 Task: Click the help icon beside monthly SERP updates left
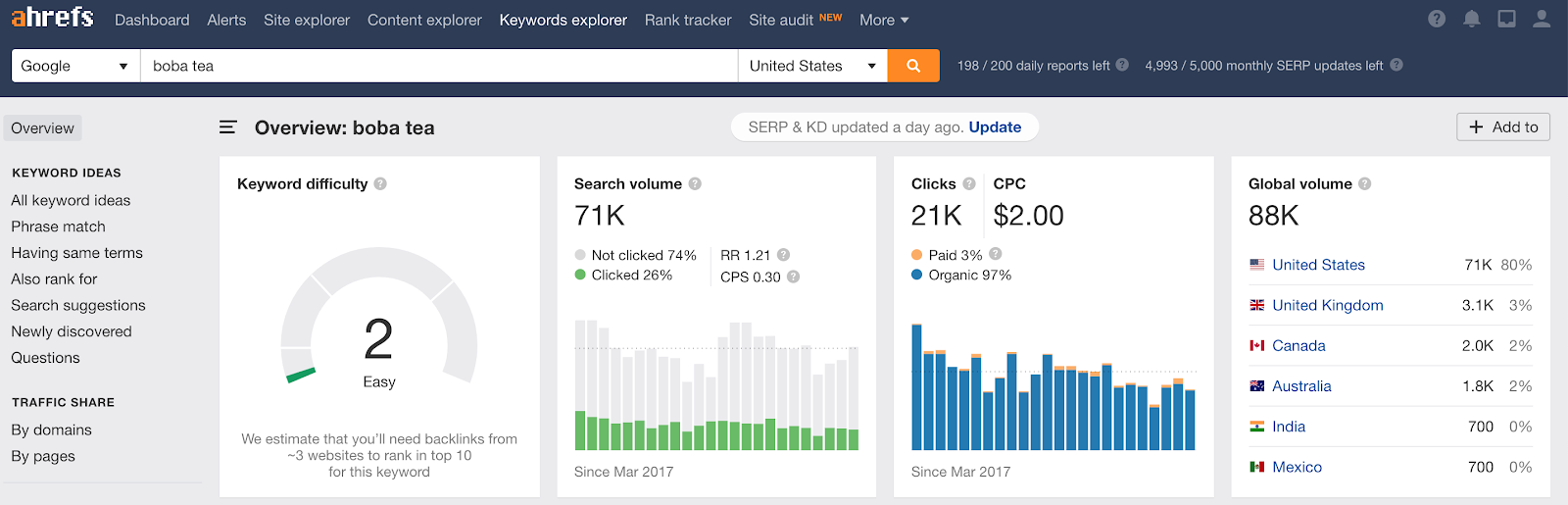point(1396,65)
